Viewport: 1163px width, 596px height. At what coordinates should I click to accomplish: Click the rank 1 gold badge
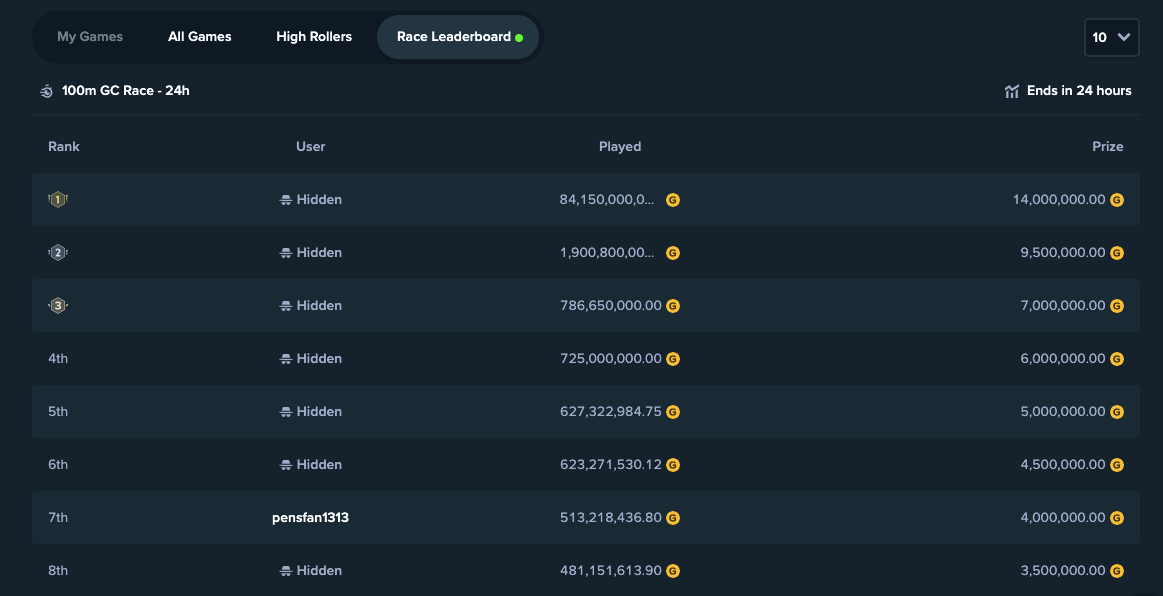tap(58, 199)
